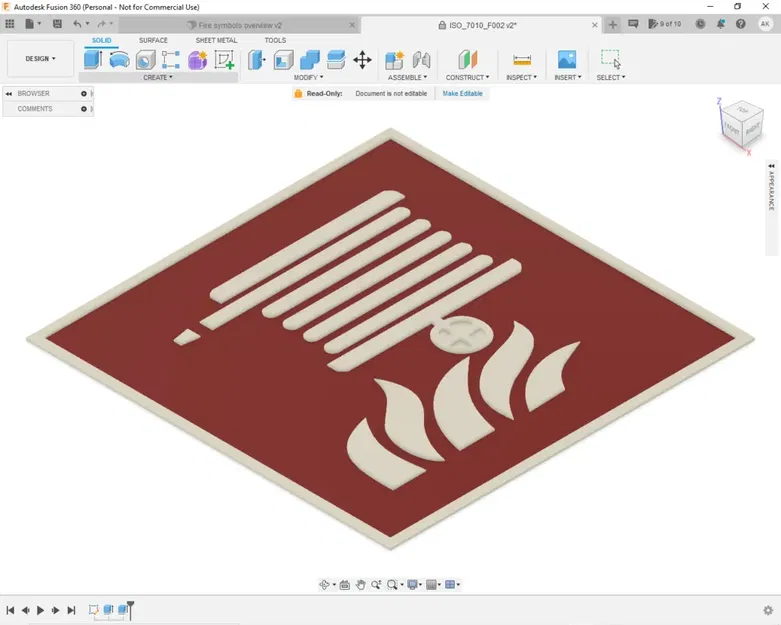Viewport: 781px width, 625px height.
Task: Jump timeline to the beginning
Action: coord(10,610)
